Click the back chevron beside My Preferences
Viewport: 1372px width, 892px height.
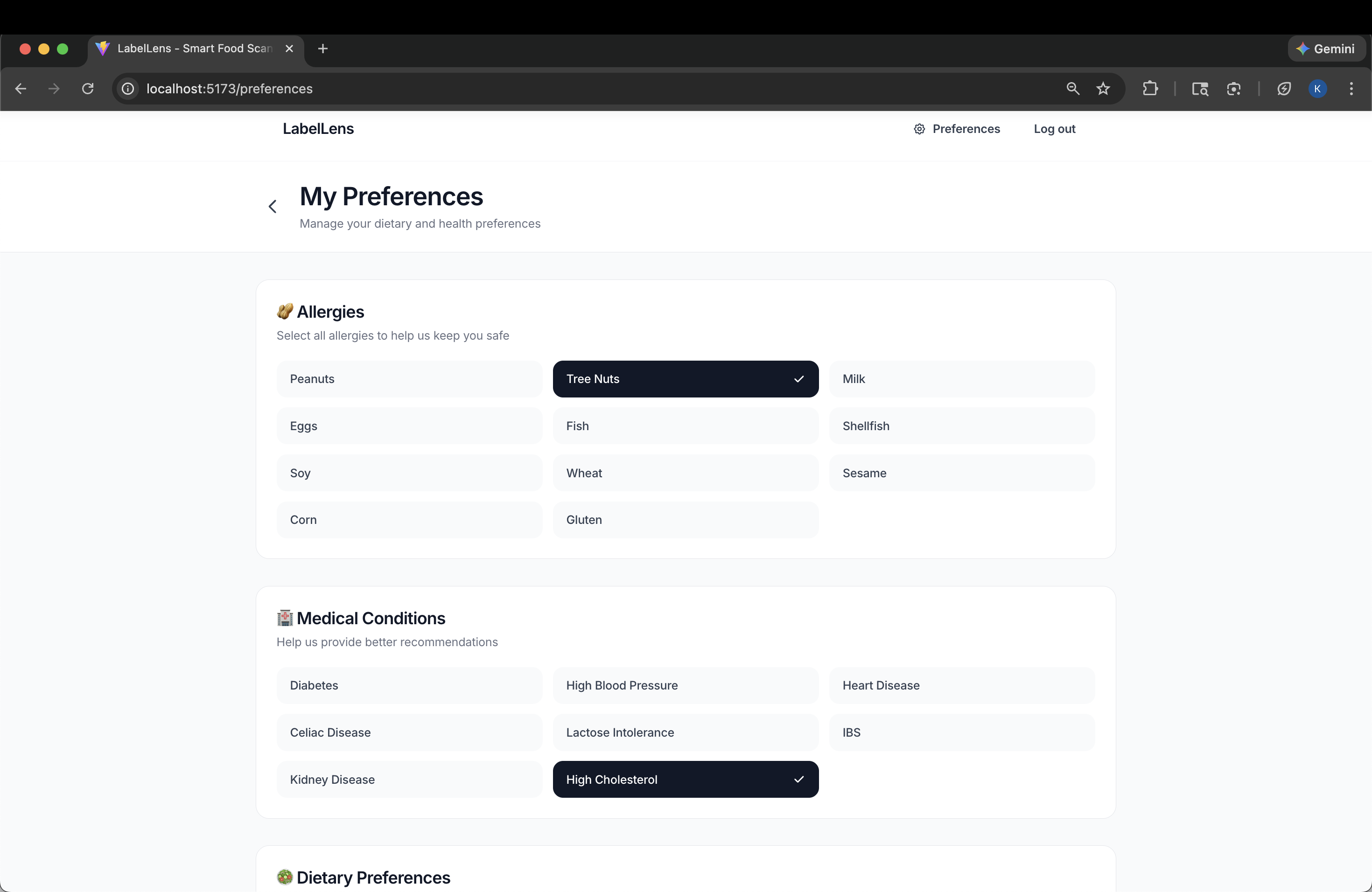click(273, 206)
